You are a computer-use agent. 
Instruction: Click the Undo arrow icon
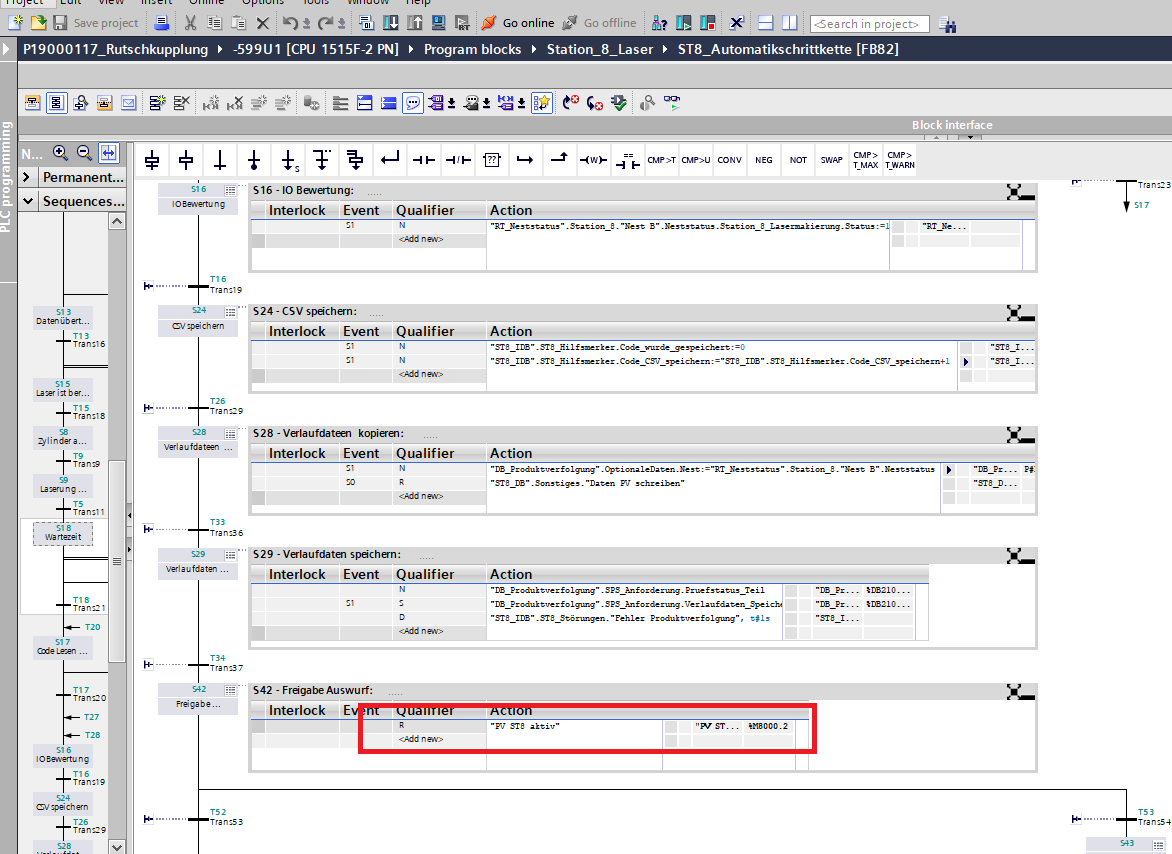(290, 22)
